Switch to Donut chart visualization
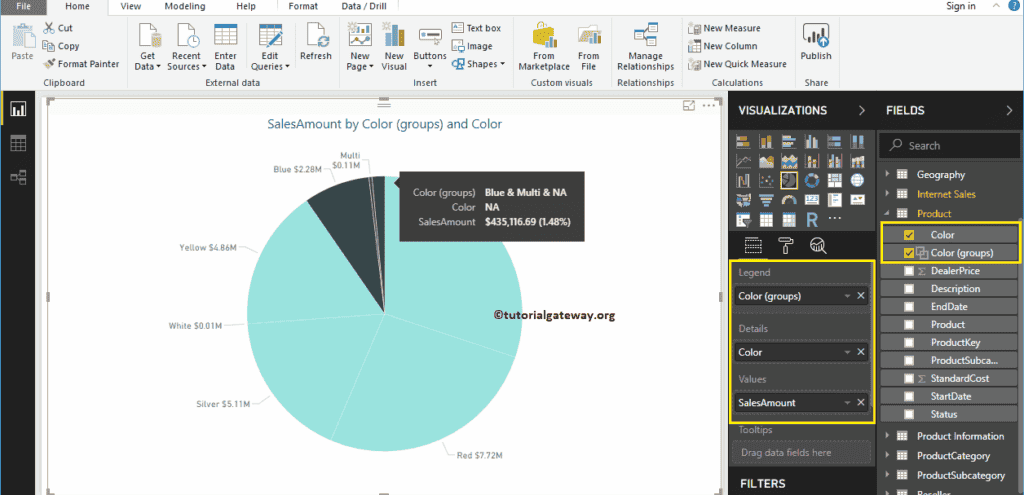Screen dimensions: 1024x495 point(812,180)
